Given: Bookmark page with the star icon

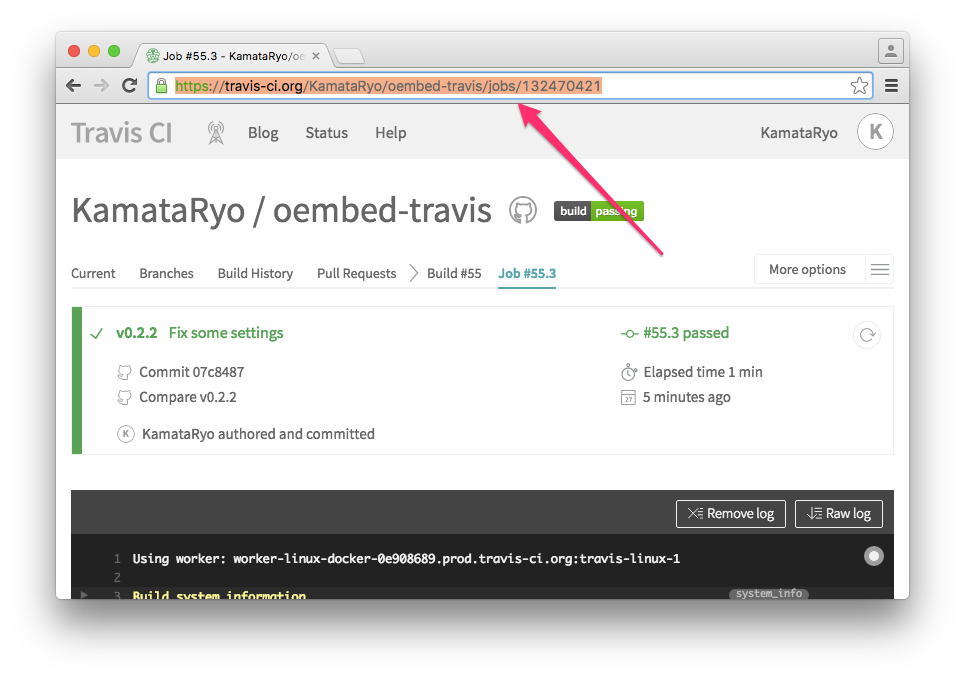Looking at the screenshot, I should 859,86.
